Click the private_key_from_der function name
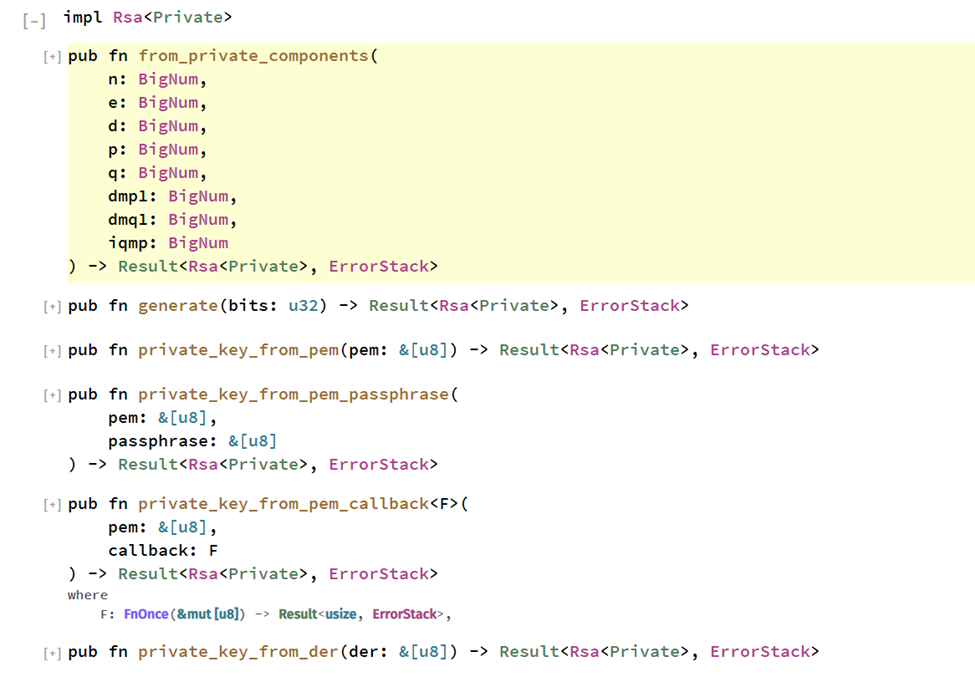 coord(238,651)
